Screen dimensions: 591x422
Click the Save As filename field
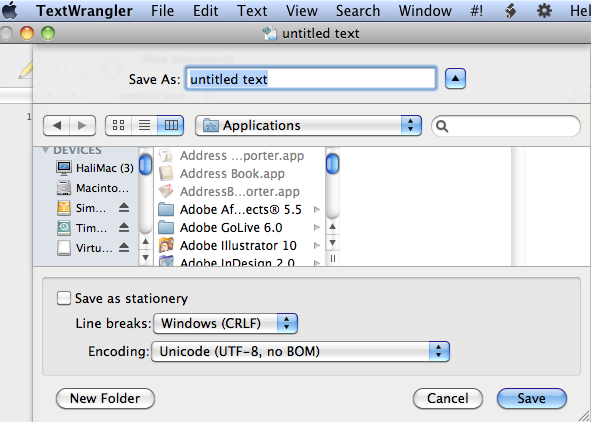pos(311,79)
